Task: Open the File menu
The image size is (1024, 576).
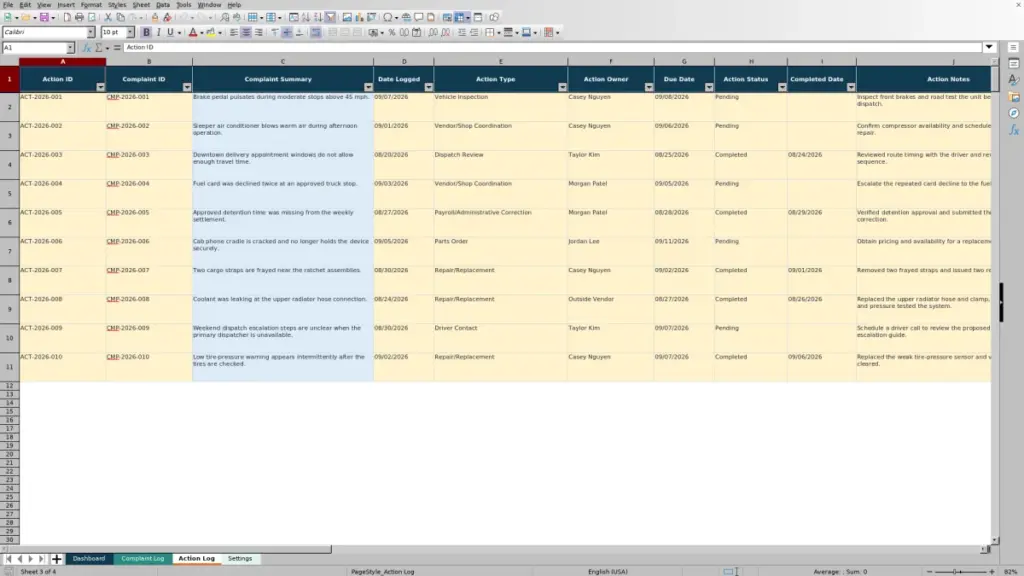Action: tap(8, 5)
